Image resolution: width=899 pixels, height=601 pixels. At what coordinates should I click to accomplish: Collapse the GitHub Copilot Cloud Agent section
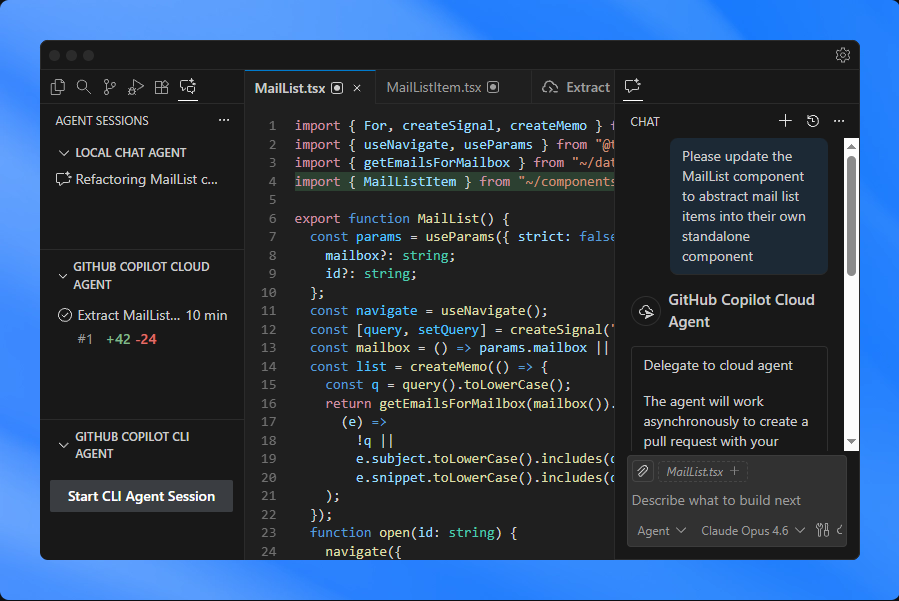63,276
